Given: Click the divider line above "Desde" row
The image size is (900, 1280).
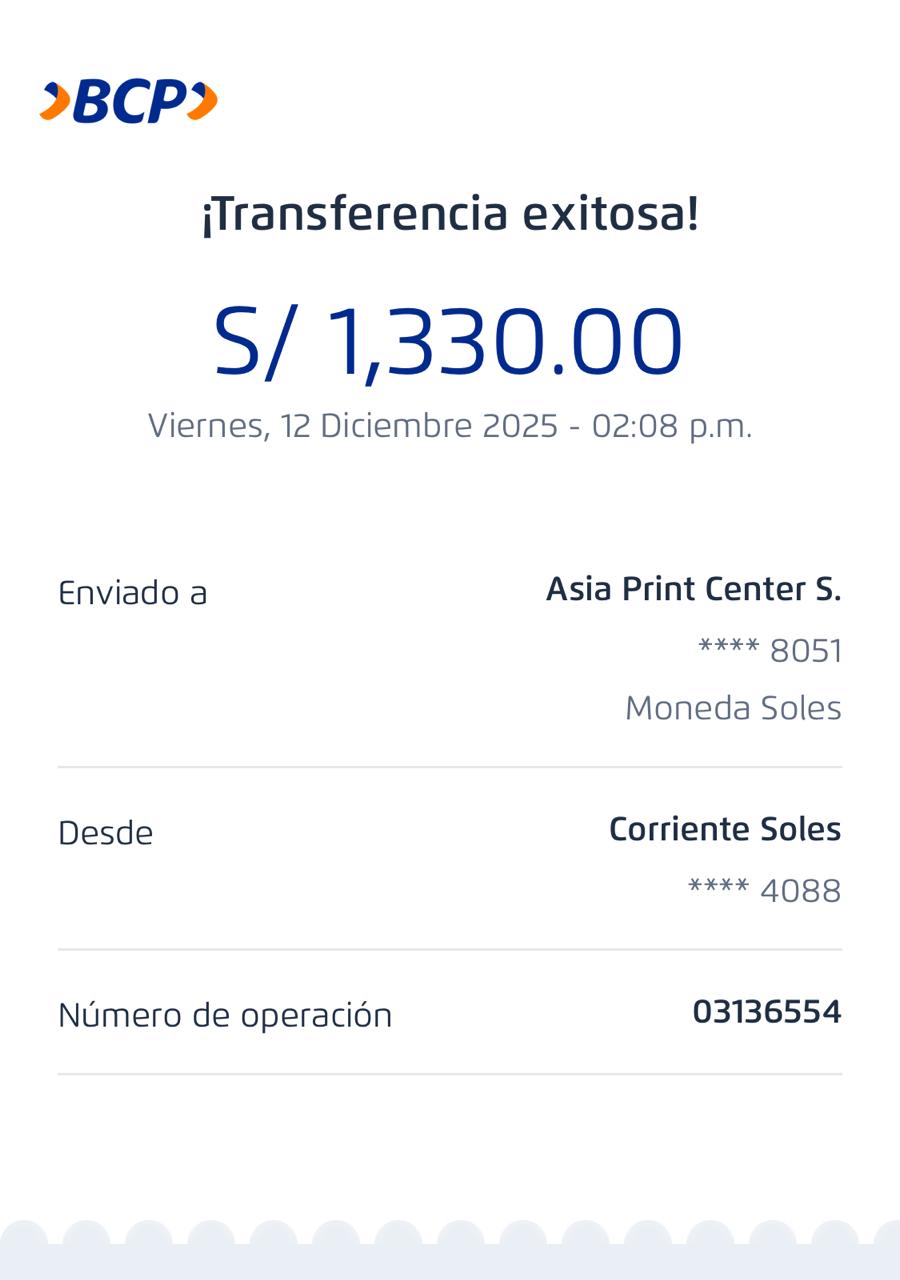Looking at the screenshot, I should click(450, 767).
